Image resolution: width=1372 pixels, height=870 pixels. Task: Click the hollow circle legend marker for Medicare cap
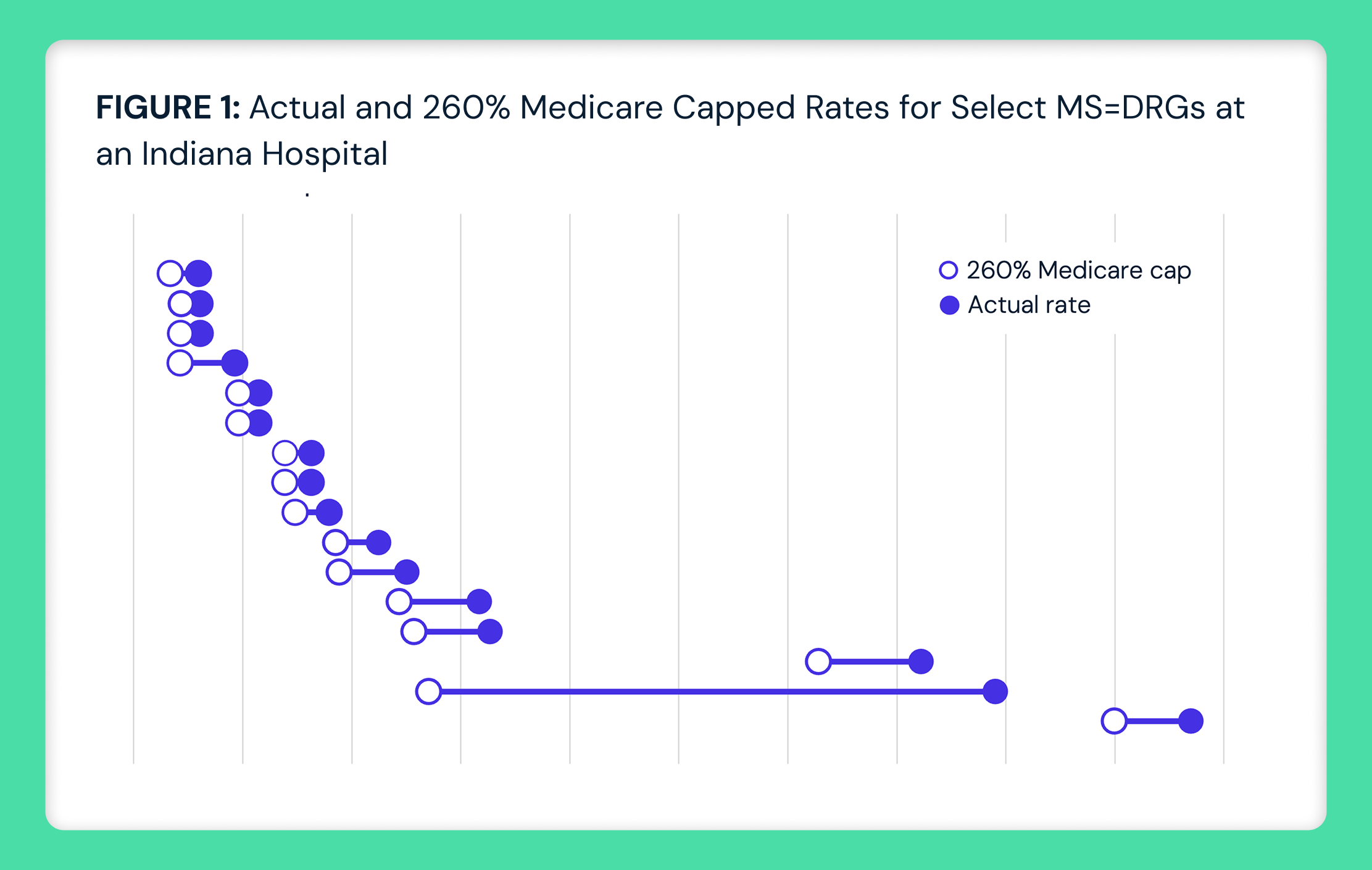pos(948,270)
